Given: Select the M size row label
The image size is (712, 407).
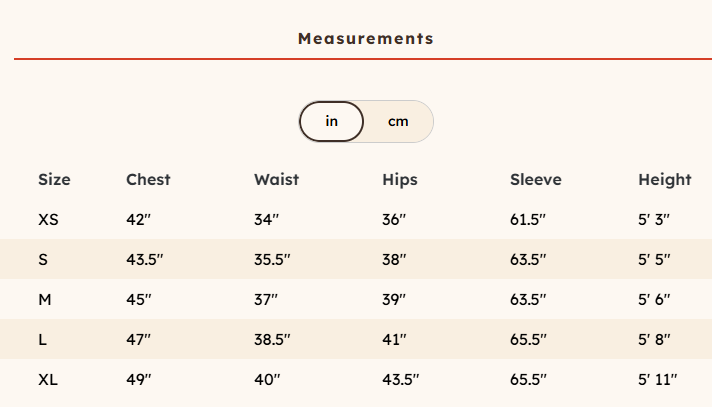Looking at the screenshot, I should coord(44,300).
